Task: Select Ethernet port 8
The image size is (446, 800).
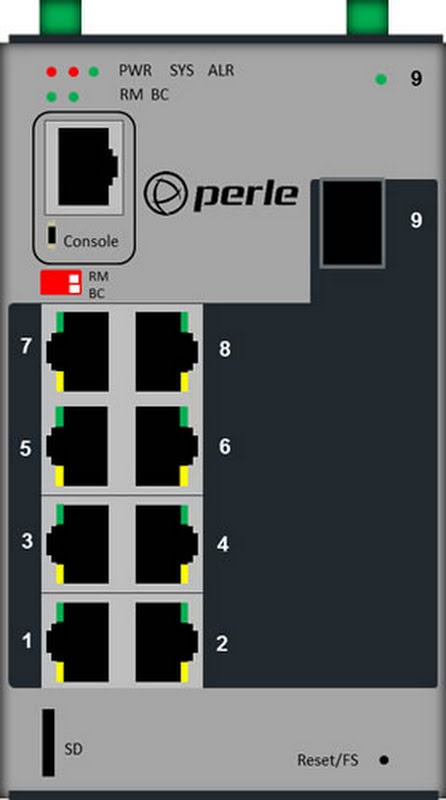Action: pyautogui.click(x=167, y=352)
